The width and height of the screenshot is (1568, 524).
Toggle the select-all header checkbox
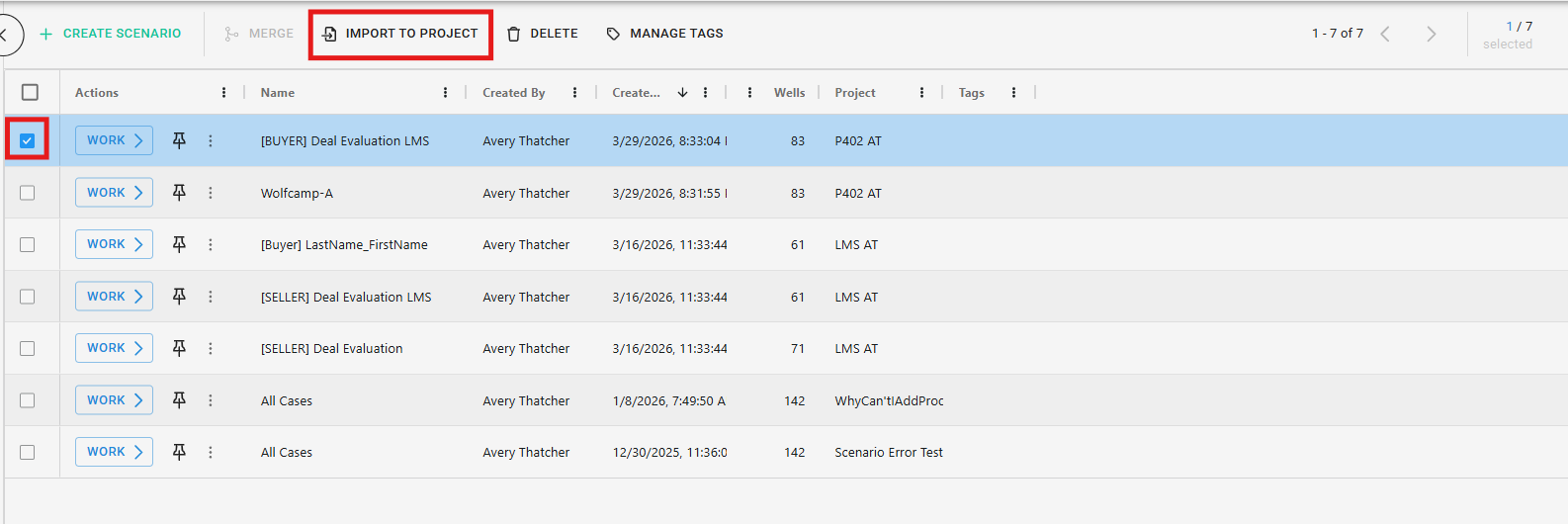(30, 92)
